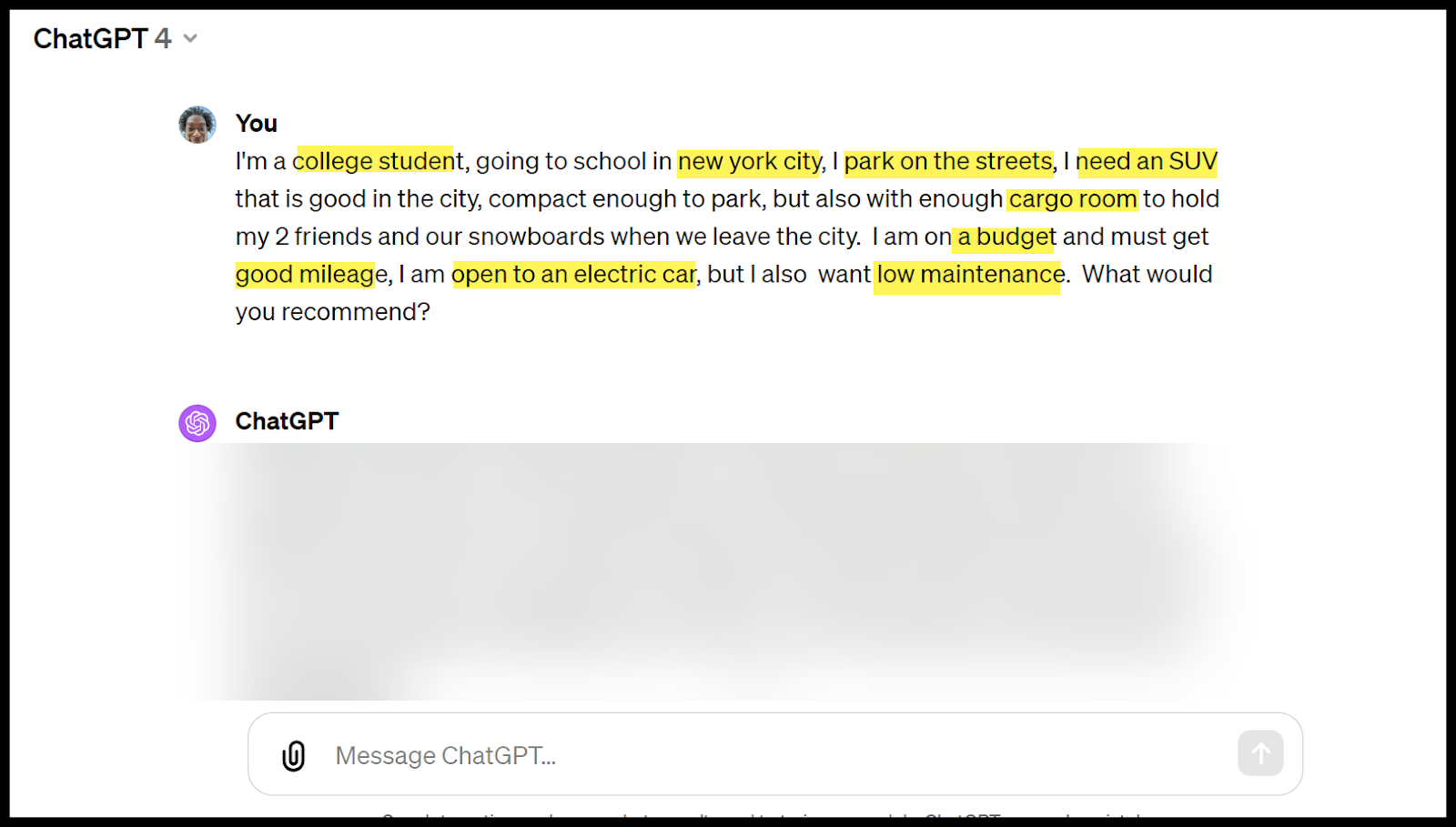Click the "ChatGPT" responder name label

coord(287,421)
